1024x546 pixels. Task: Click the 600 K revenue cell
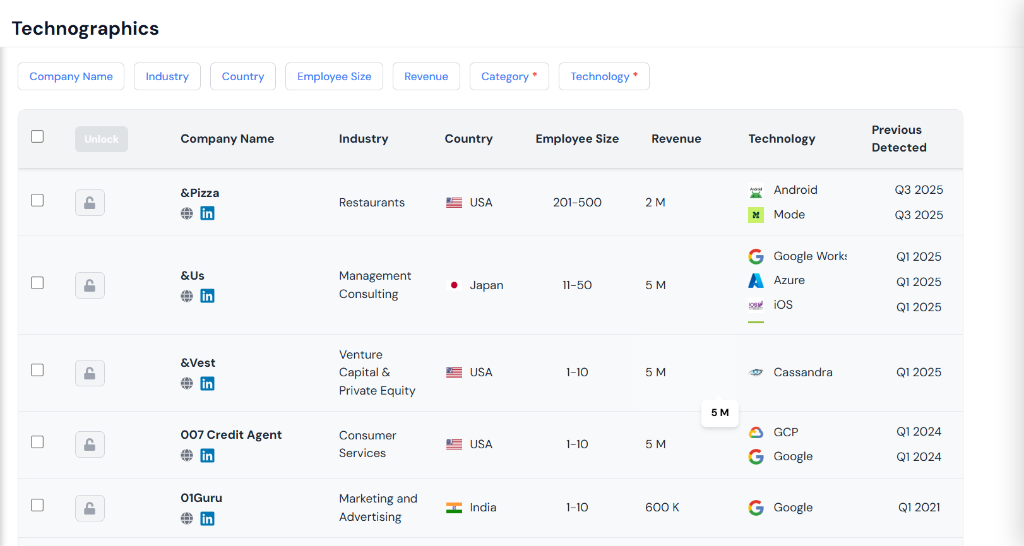click(662, 507)
